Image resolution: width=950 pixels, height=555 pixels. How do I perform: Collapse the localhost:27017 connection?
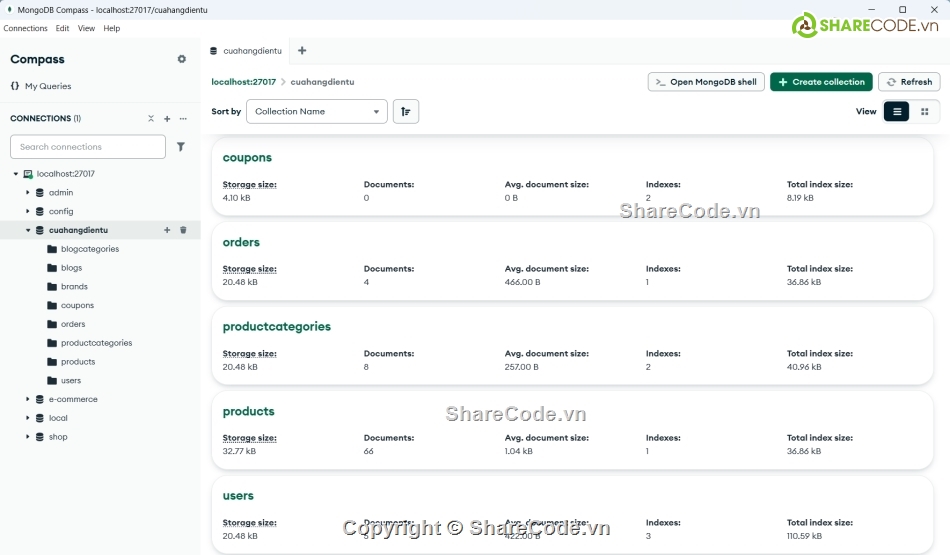click(x=16, y=174)
